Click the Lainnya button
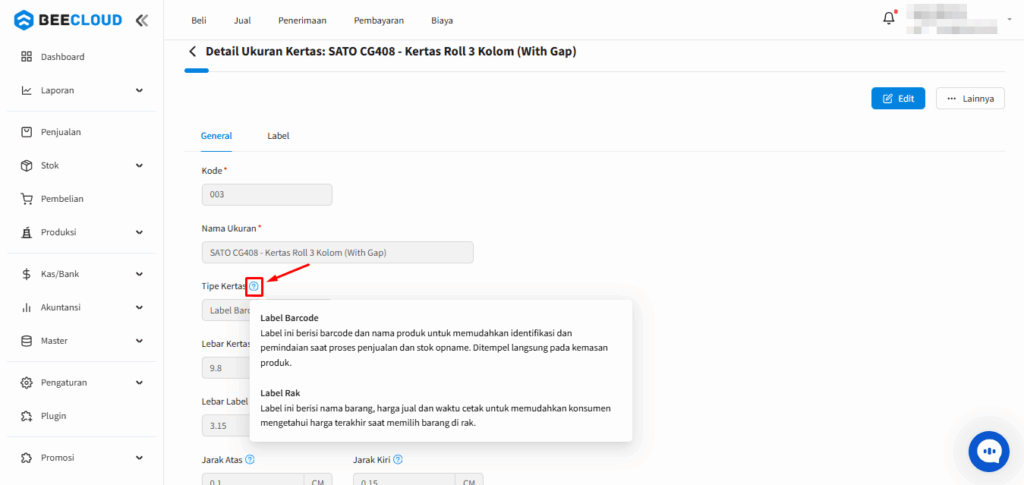Screen dimensions: 1024x485 (970, 99)
